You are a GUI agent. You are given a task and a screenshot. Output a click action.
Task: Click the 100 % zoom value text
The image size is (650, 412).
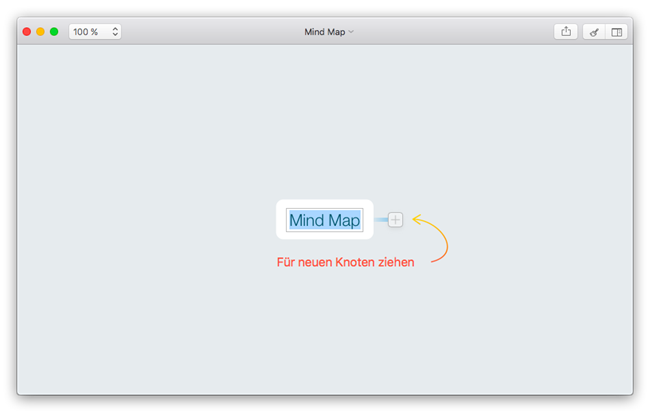coord(86,32)
